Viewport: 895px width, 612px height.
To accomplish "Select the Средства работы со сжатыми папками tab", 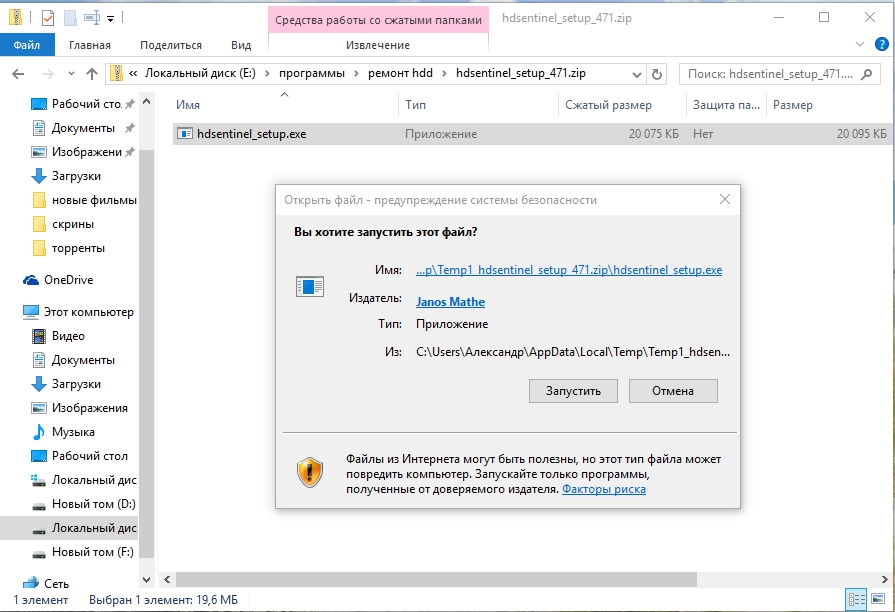I will (378, 20).
